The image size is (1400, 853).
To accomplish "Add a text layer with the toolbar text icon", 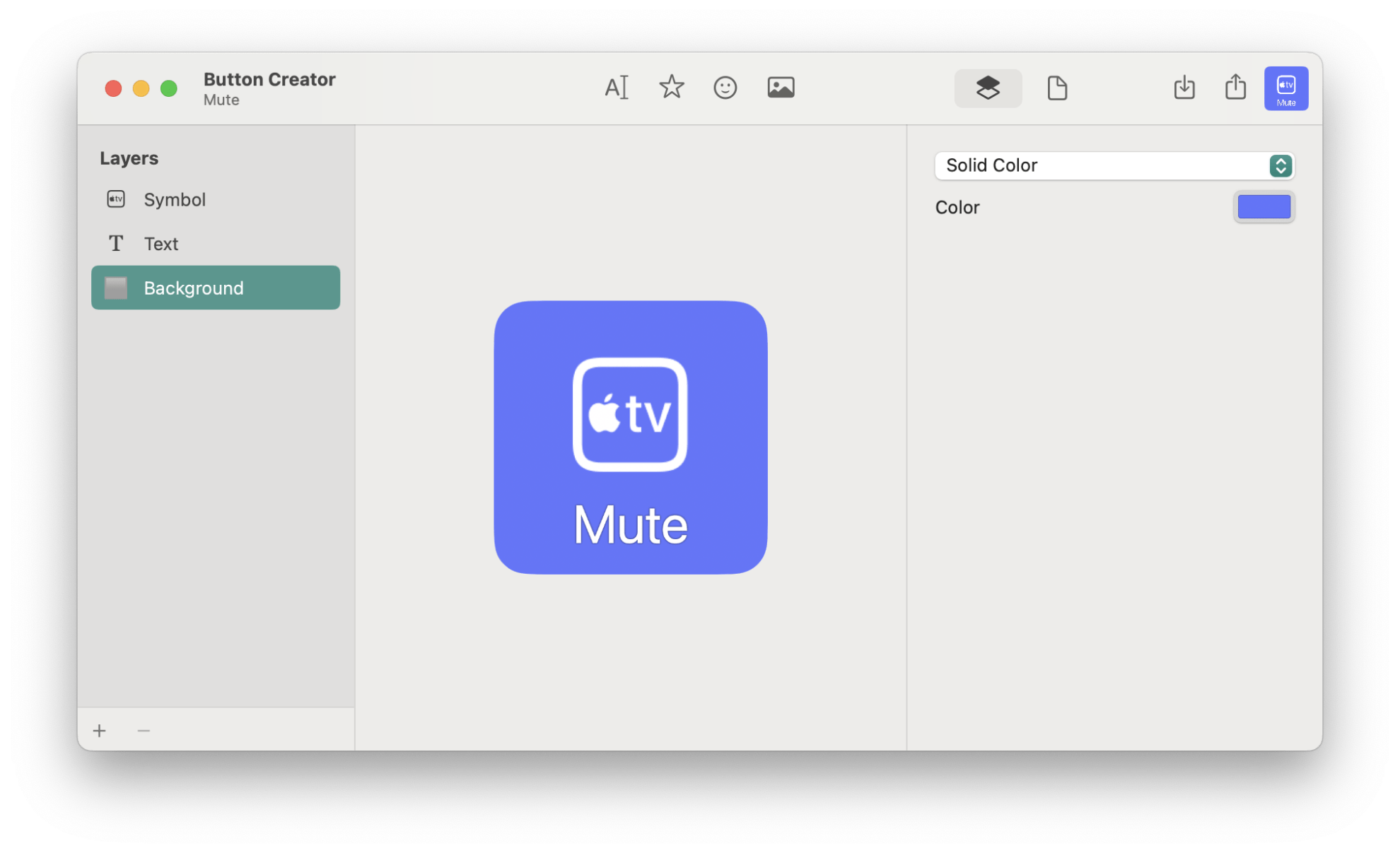I will (616, 88).
